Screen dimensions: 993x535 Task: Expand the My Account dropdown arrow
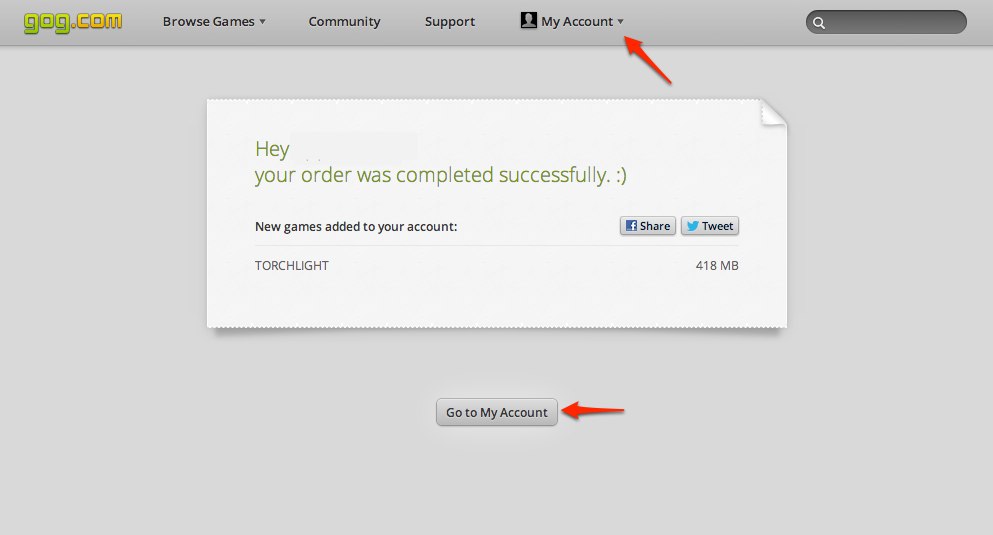pos(621,22)
